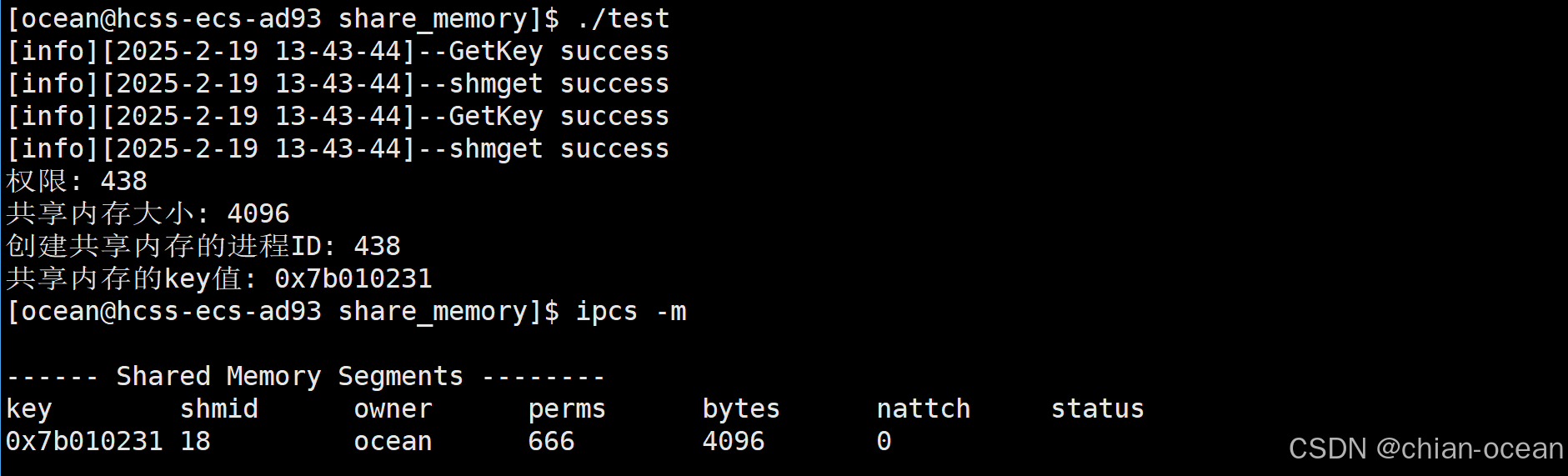Image resolution: width=1568 pixels, height=476 pixels.
Task: Click the nattch column header
Action: [924, 409]
